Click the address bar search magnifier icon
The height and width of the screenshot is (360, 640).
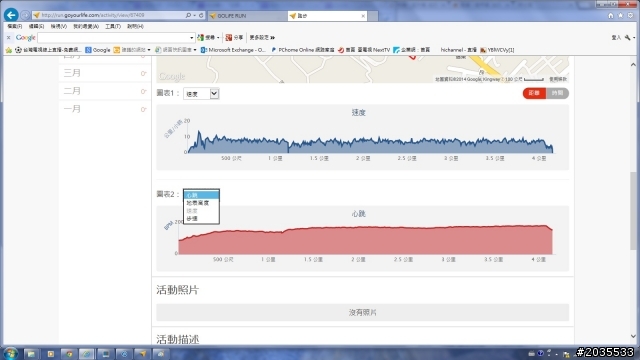[188, 15]
